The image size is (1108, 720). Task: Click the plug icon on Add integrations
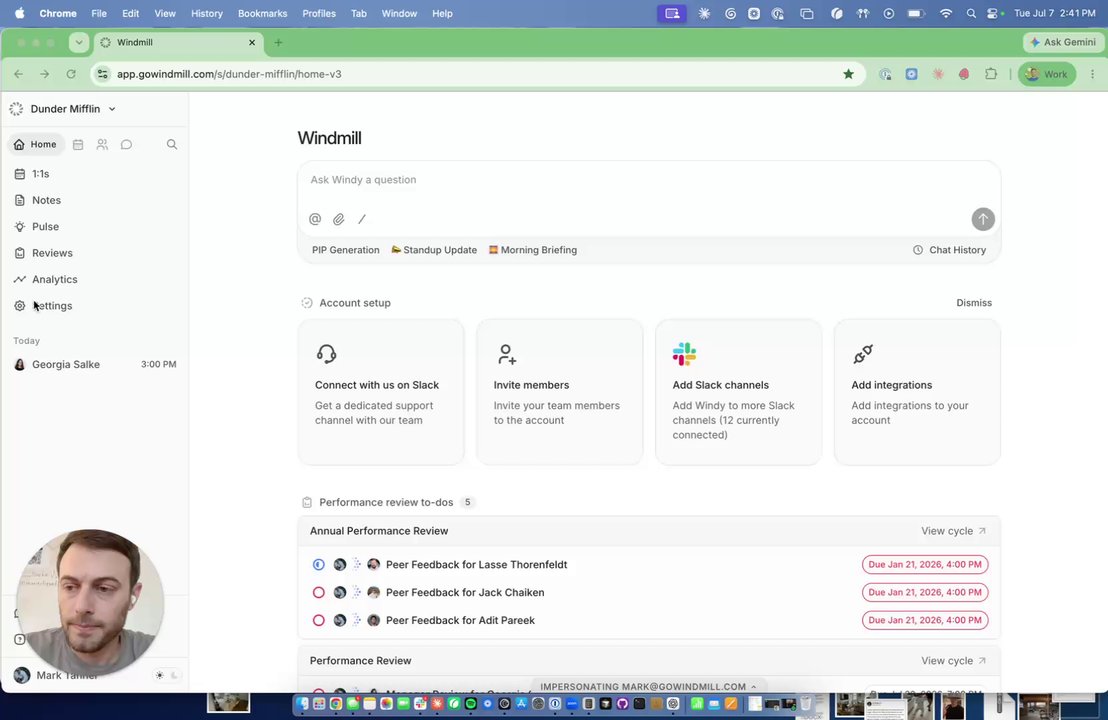pyautogui.click(x=863, y=354)
